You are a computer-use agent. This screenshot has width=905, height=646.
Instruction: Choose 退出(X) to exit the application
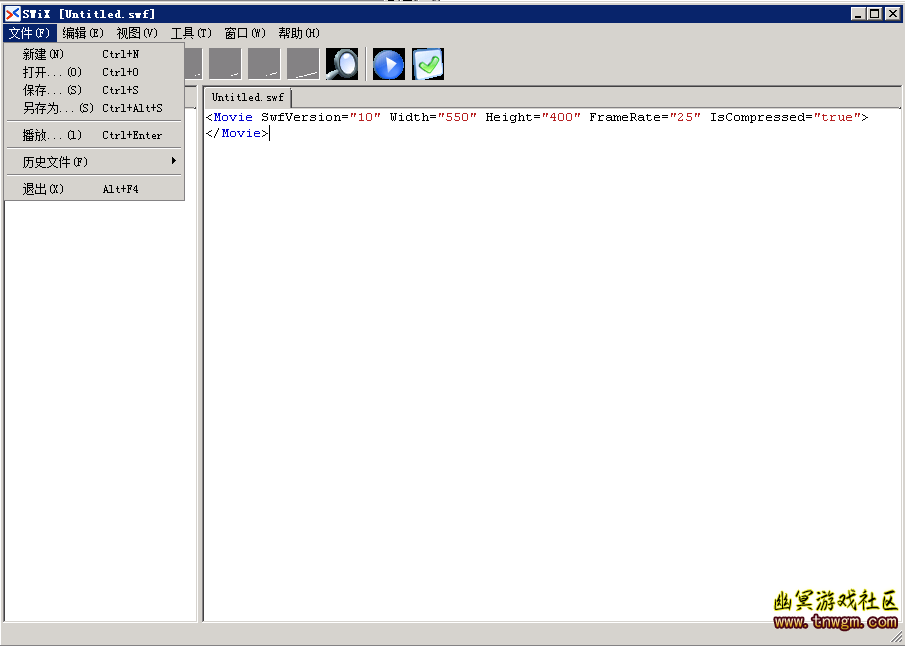coord(95,189)
